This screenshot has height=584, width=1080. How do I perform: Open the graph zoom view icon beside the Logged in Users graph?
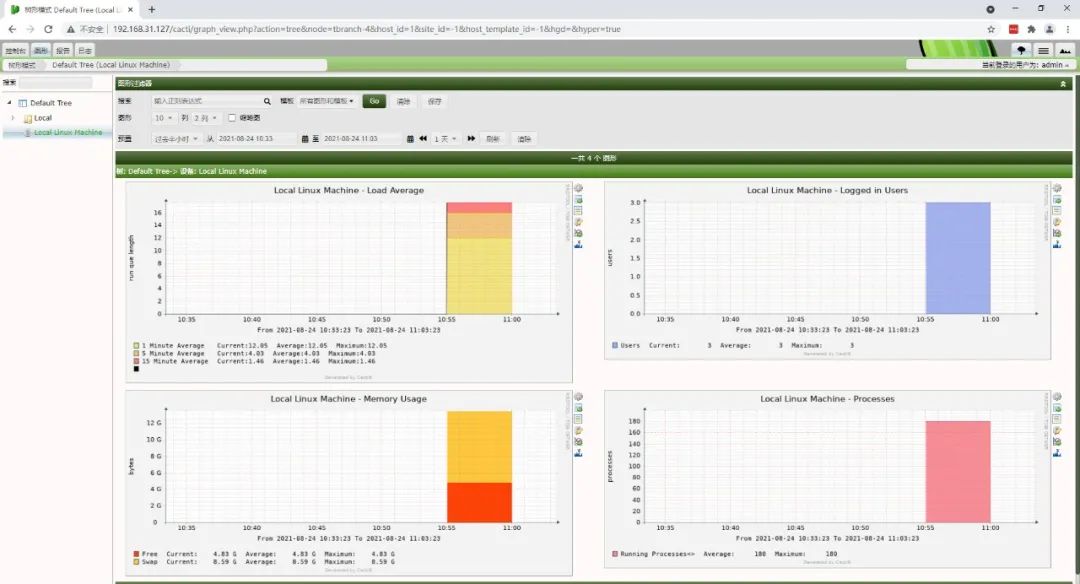pos(1057,200)
